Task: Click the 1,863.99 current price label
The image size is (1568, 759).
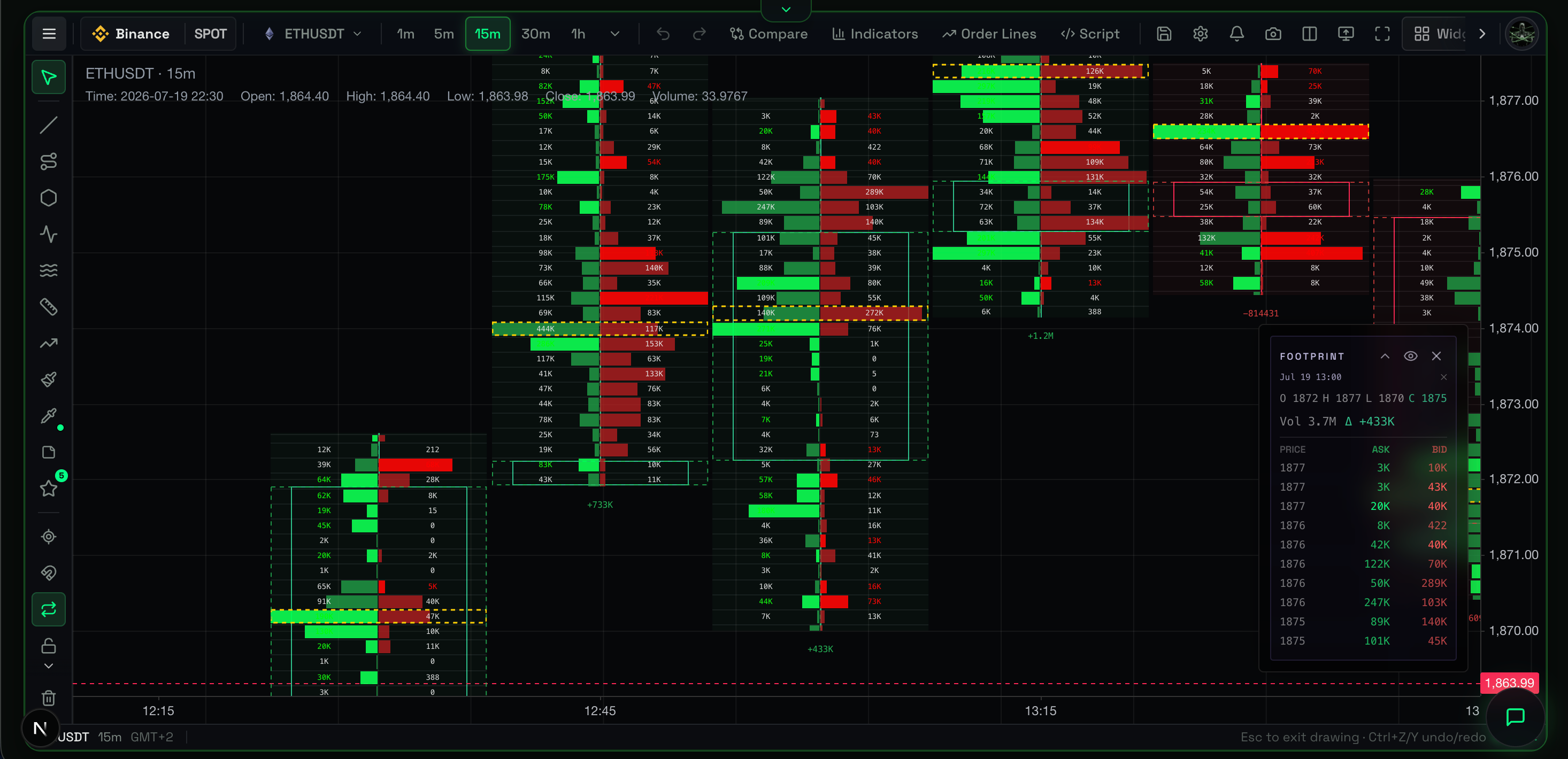Action: tap(1510, 683)
